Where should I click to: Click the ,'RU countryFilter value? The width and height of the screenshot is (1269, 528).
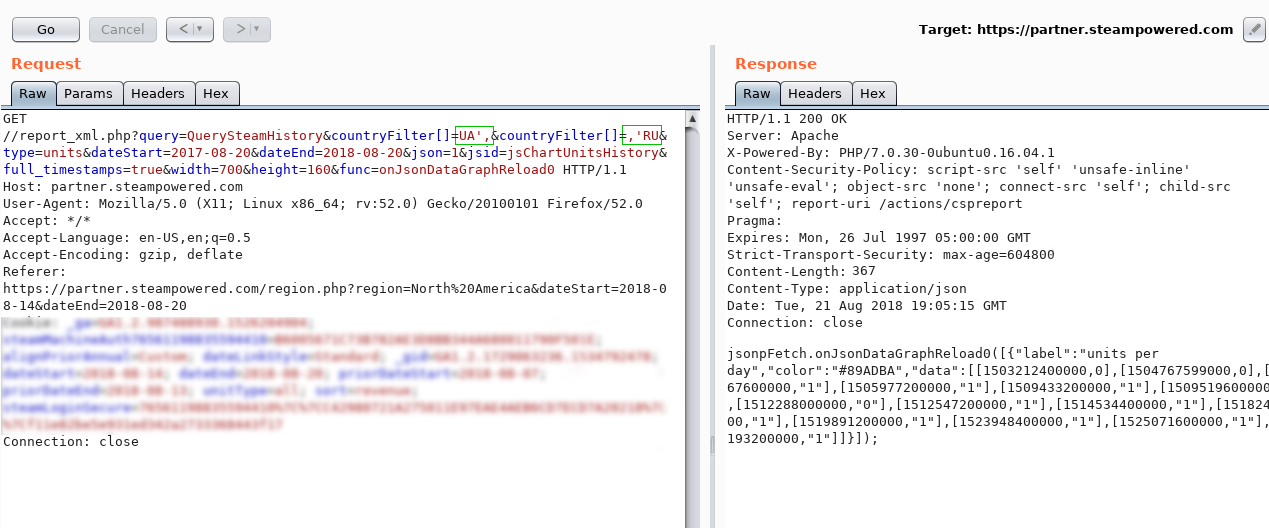coord(640,136)
